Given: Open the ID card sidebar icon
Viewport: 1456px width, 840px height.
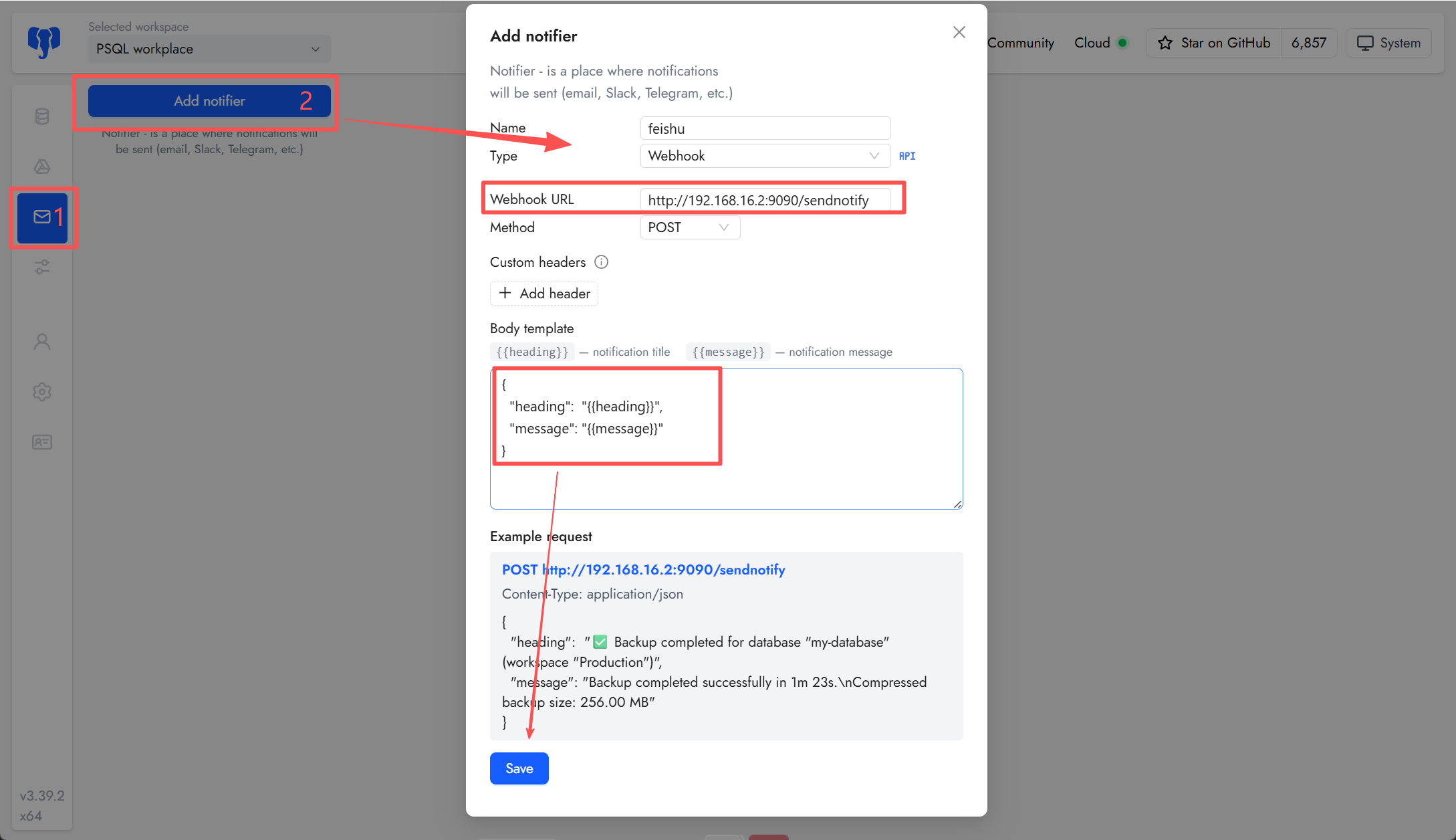Looking at the screenshot, I should tap(42, 442).
